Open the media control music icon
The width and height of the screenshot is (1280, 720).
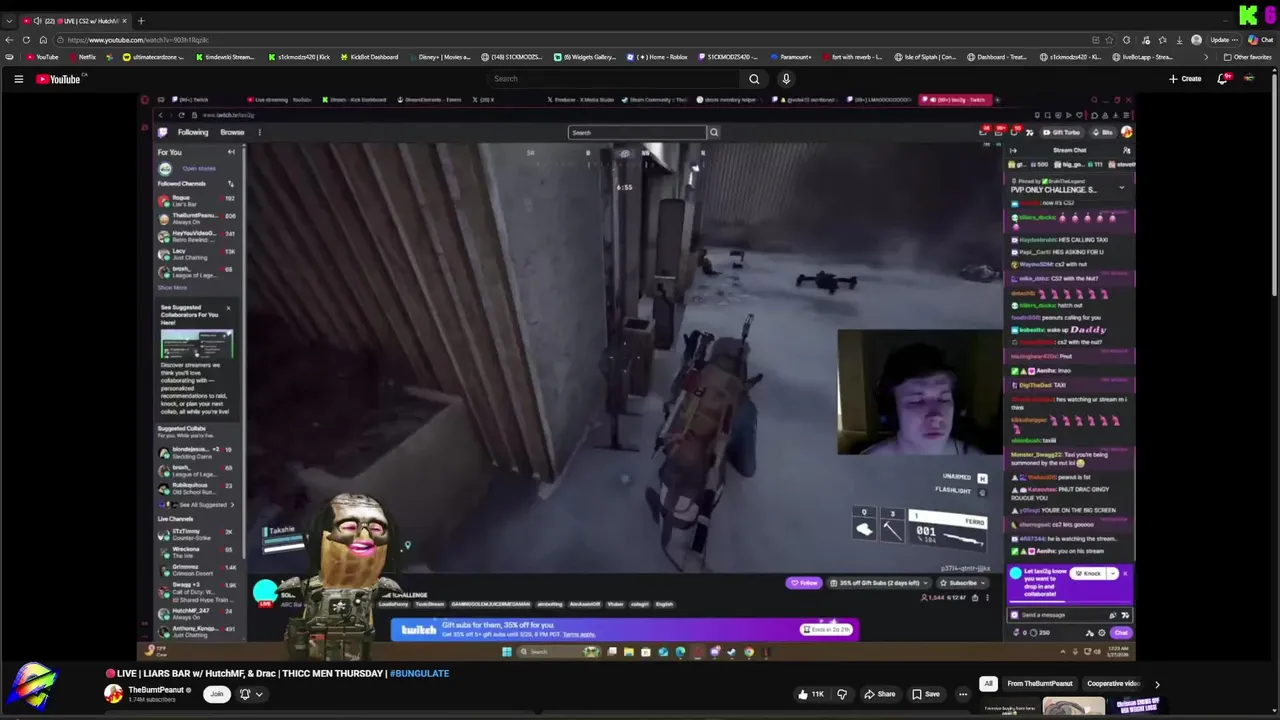pyautogui.click(x=1145, y=40)
